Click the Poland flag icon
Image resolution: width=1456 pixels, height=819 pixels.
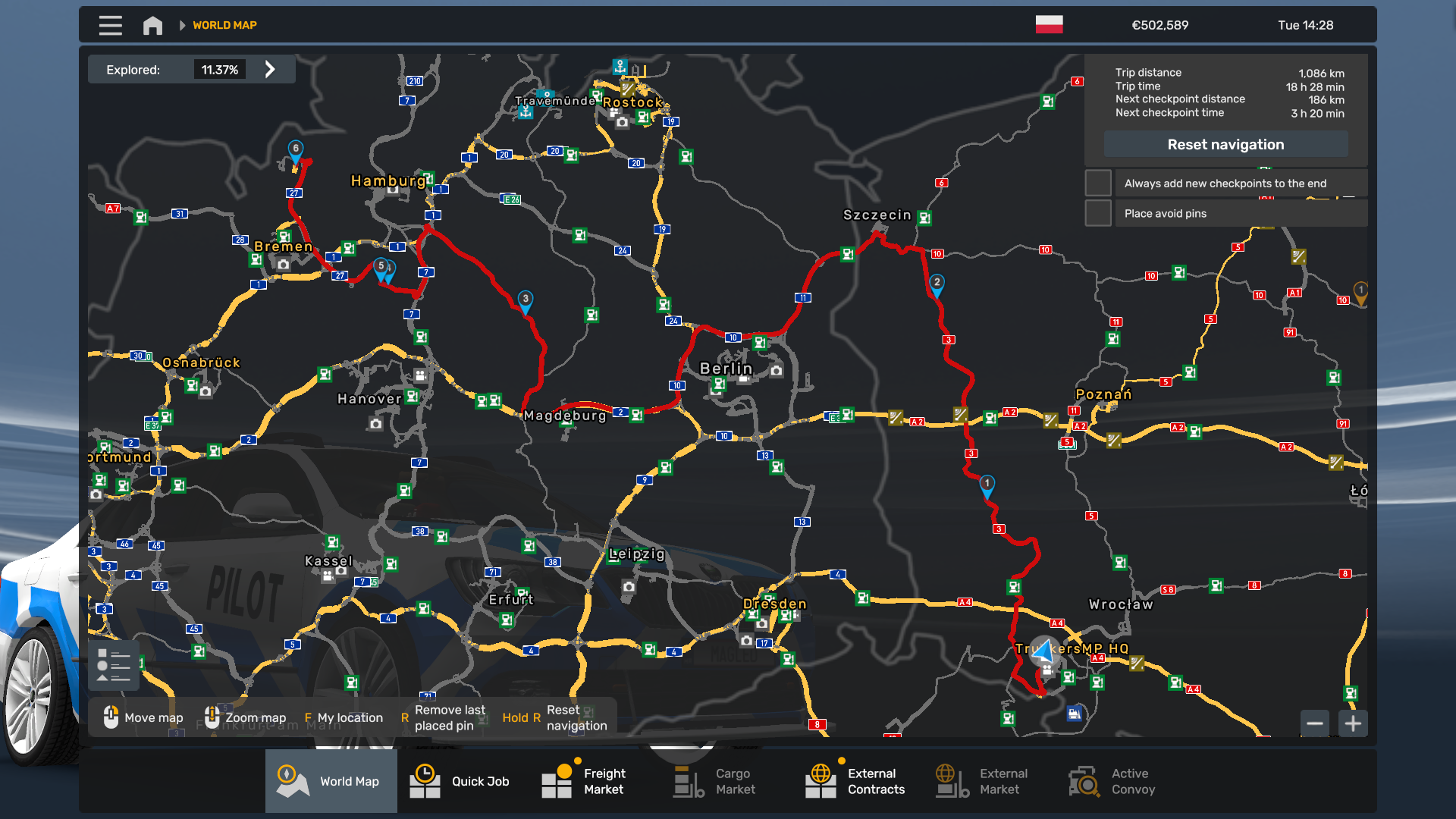click(x=1050, y=25)
